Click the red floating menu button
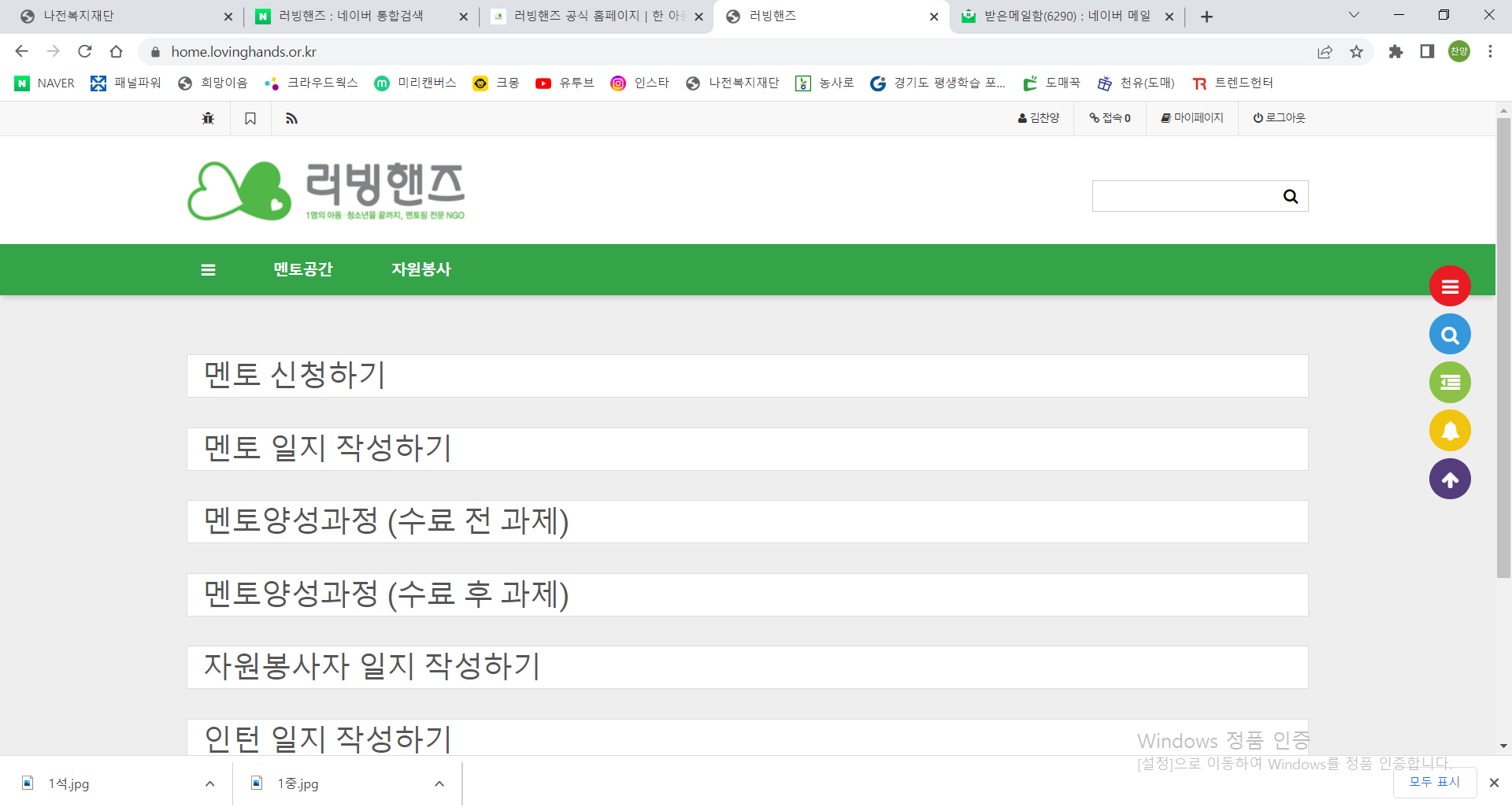Image resolution: width=1512 pixels, height=811 pixels. click(1450, 287)
